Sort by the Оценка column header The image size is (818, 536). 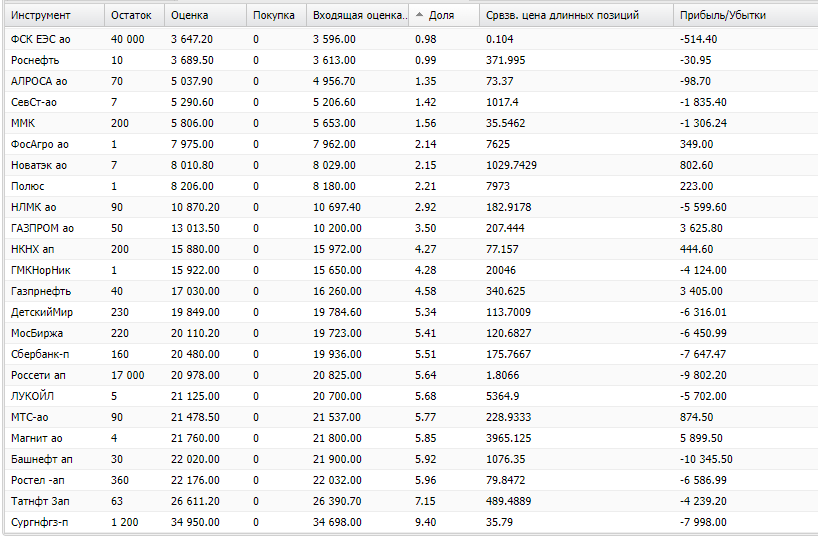206,15
